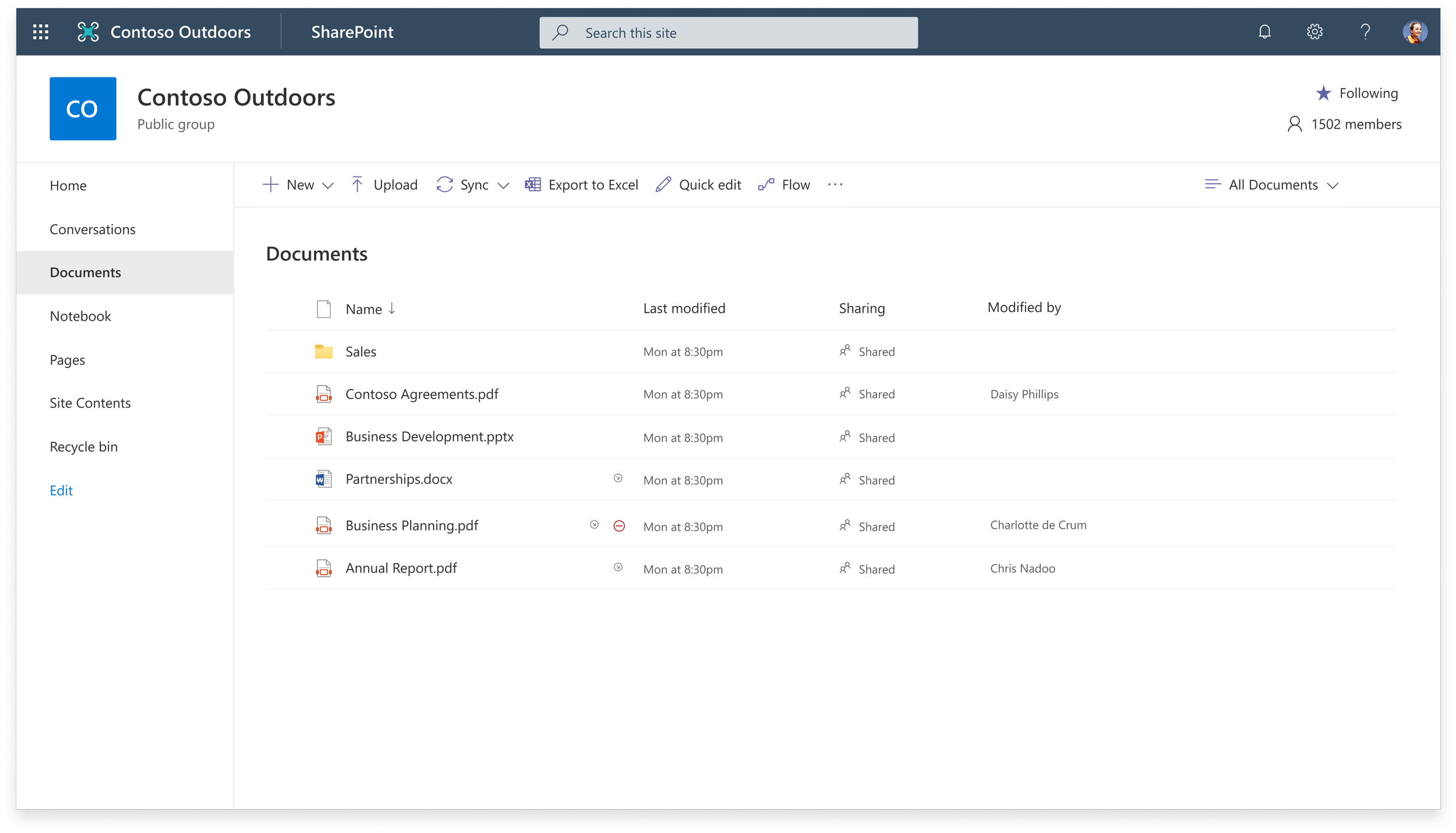Click the Help question mark icon
The image size is (1456, 833).
pos(1365,32)
